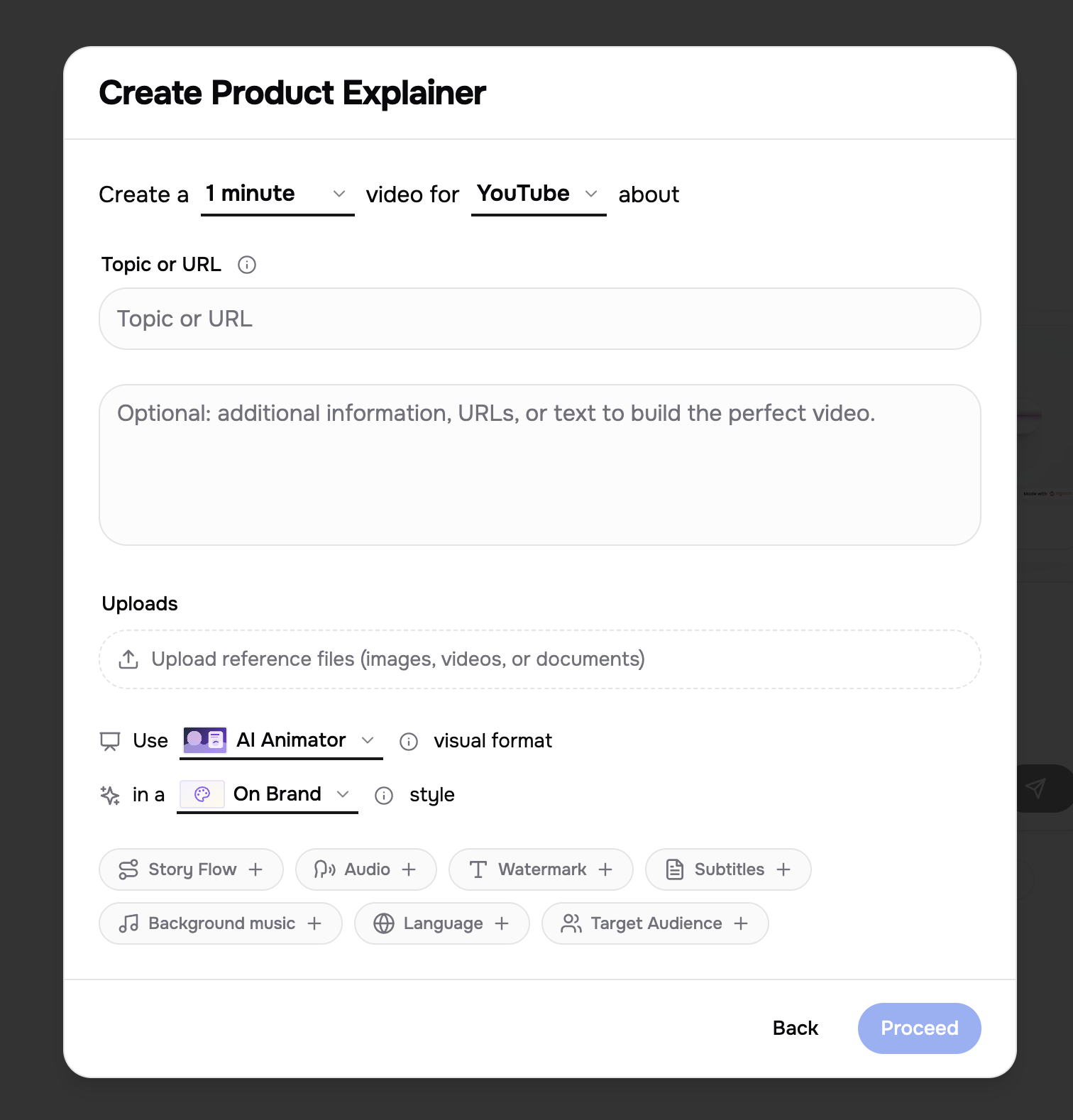
Task: Click the upload arrow icon in Uploads
Action: tap(128, 659)
